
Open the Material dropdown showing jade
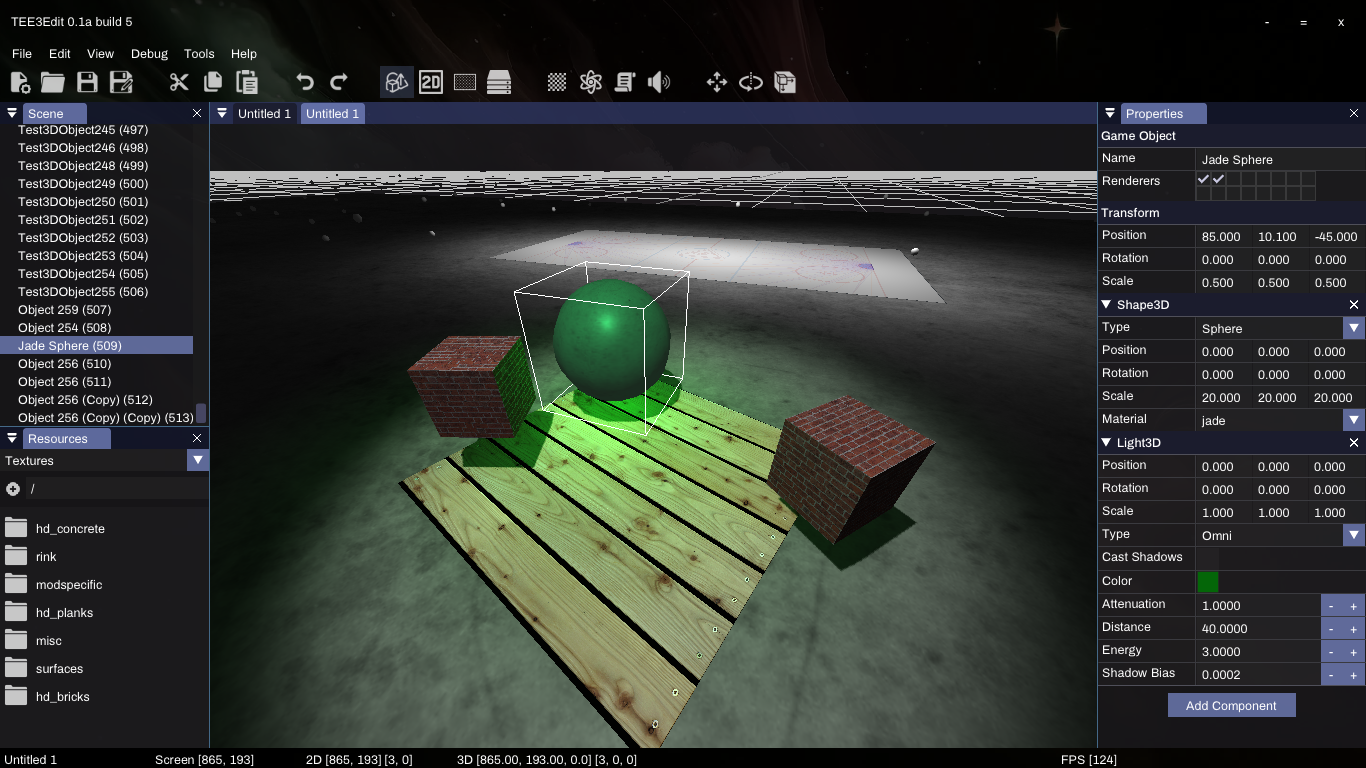pos(1355,420)
